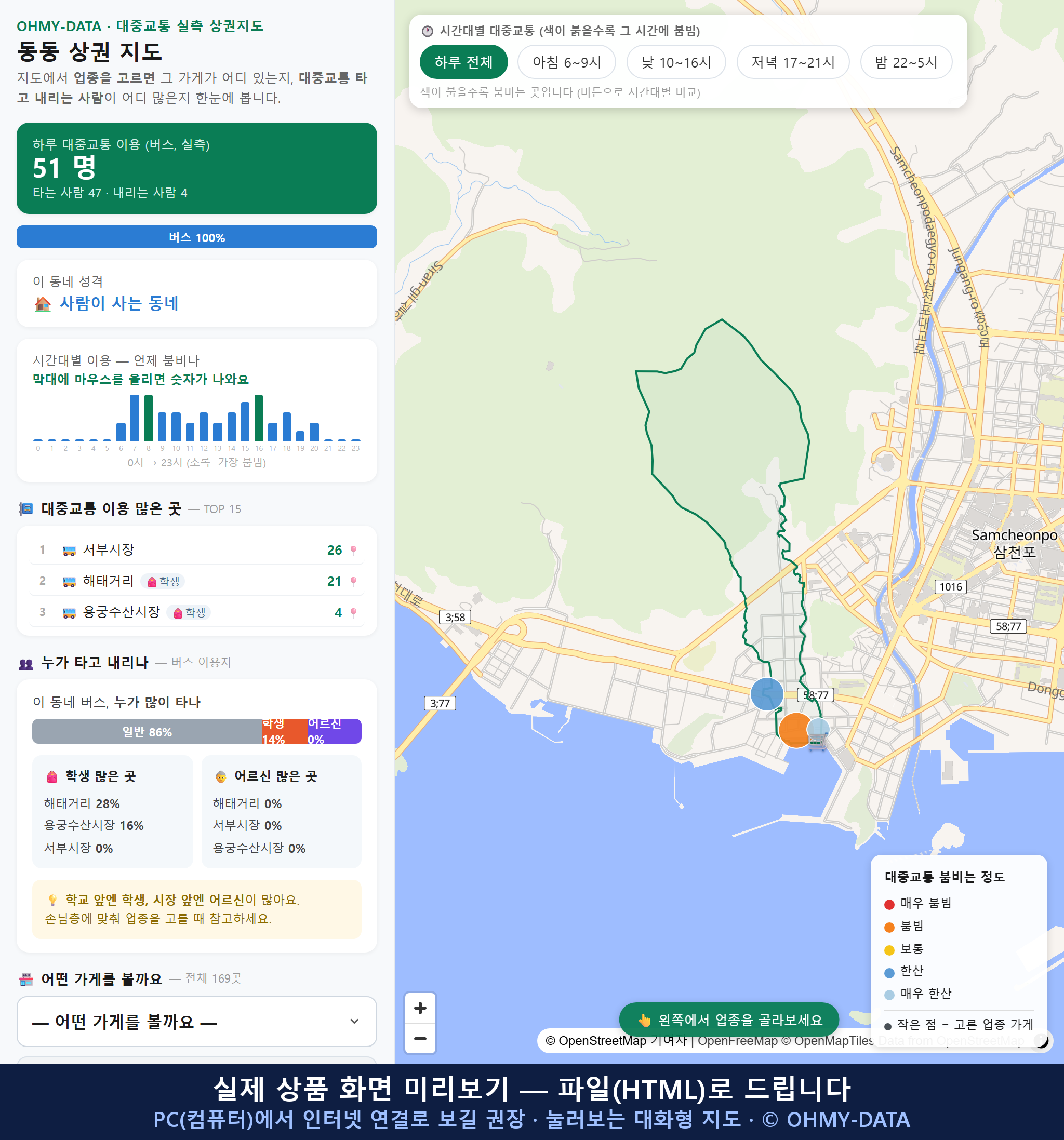Click the map pin for 용궁수산시장
Viewport: 1064px width, 1140px height.
click(x=353, y=612)
